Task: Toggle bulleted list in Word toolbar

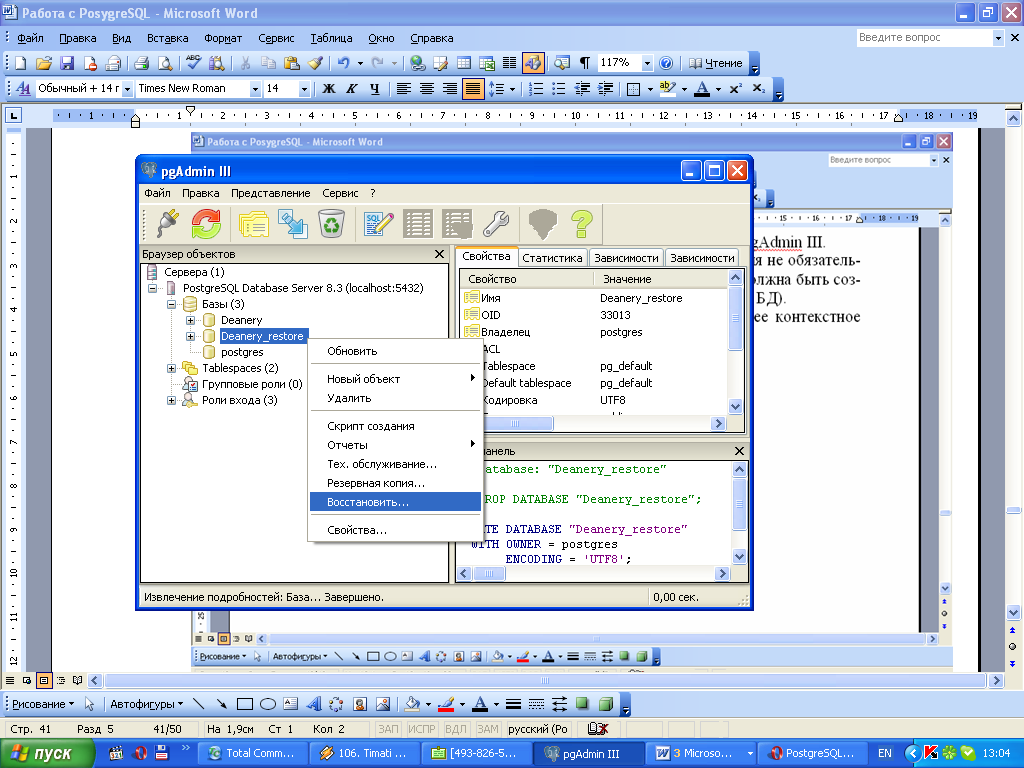Action: (558, 88)
